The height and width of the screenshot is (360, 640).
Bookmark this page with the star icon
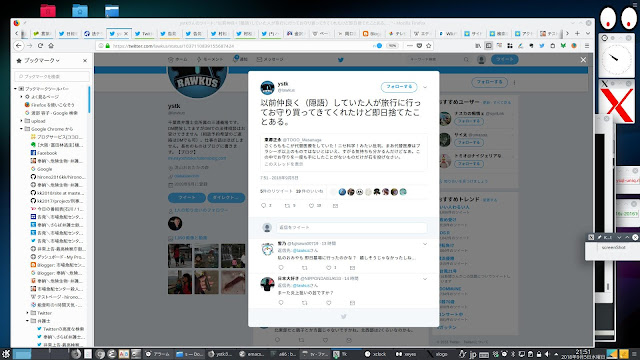(x=429, y=46)
